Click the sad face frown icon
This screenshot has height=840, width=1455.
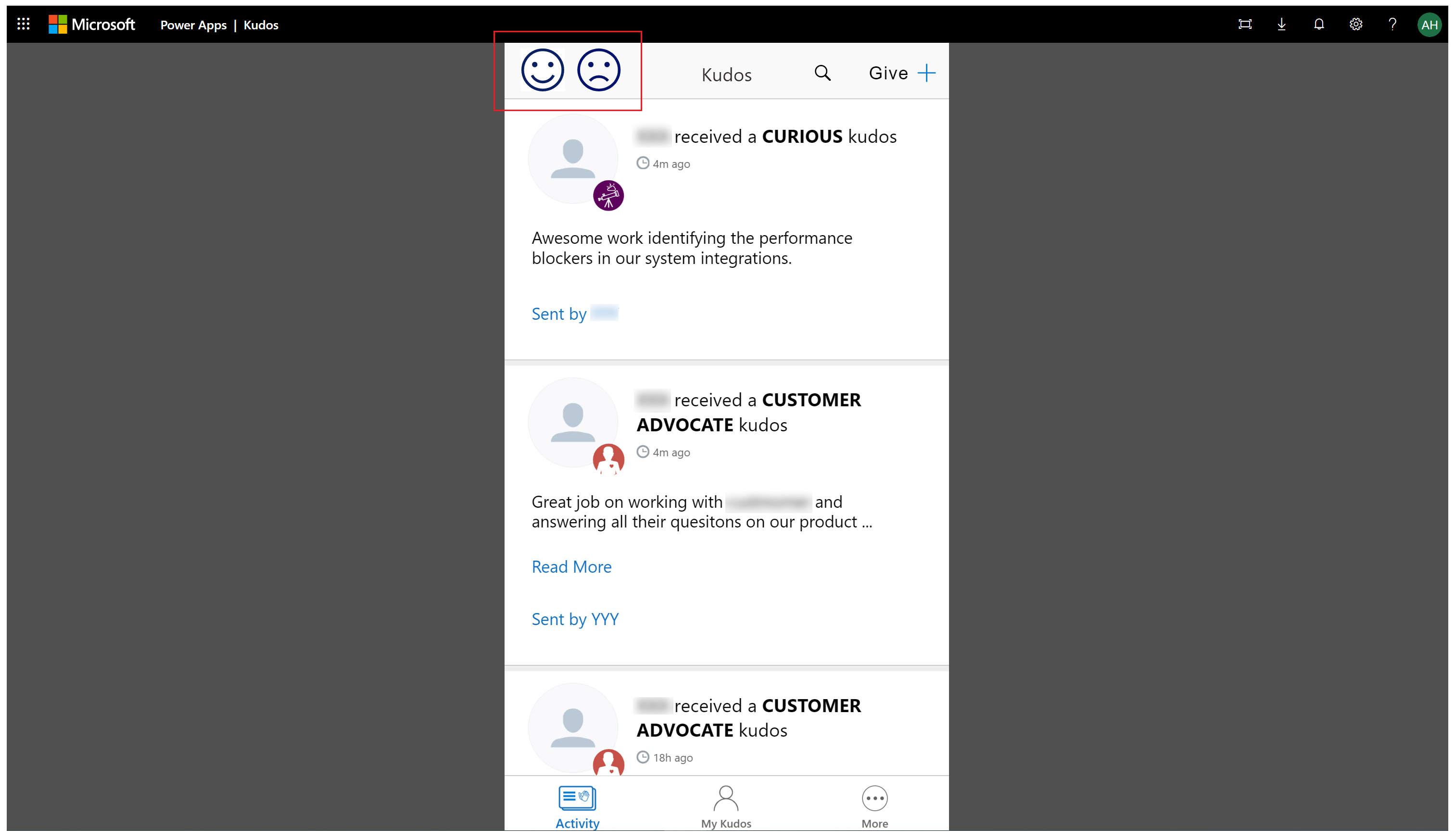coord(597,72)
